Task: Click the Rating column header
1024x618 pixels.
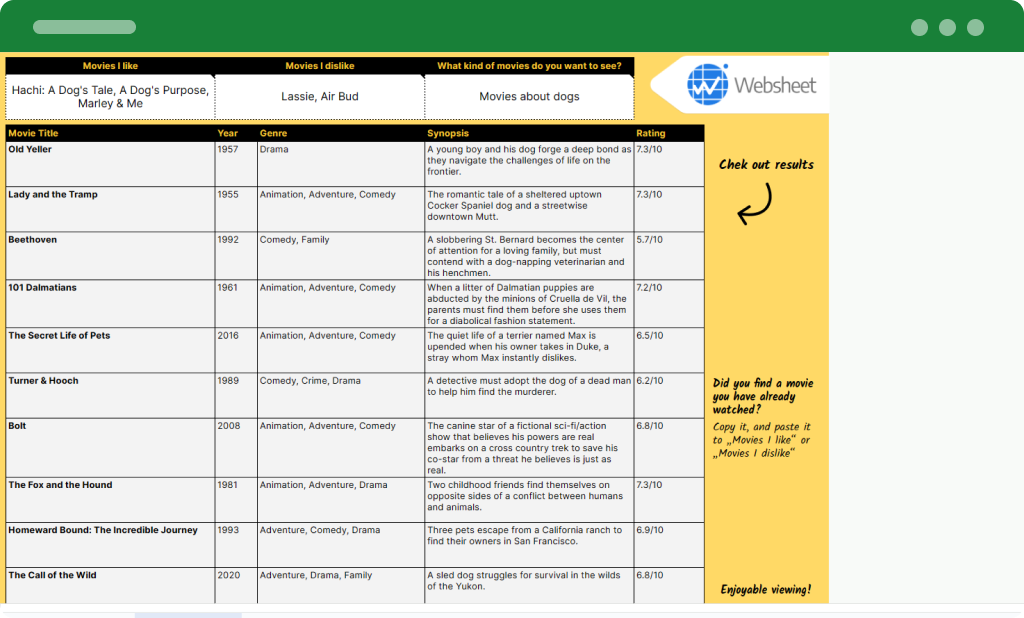Action: 669,133
